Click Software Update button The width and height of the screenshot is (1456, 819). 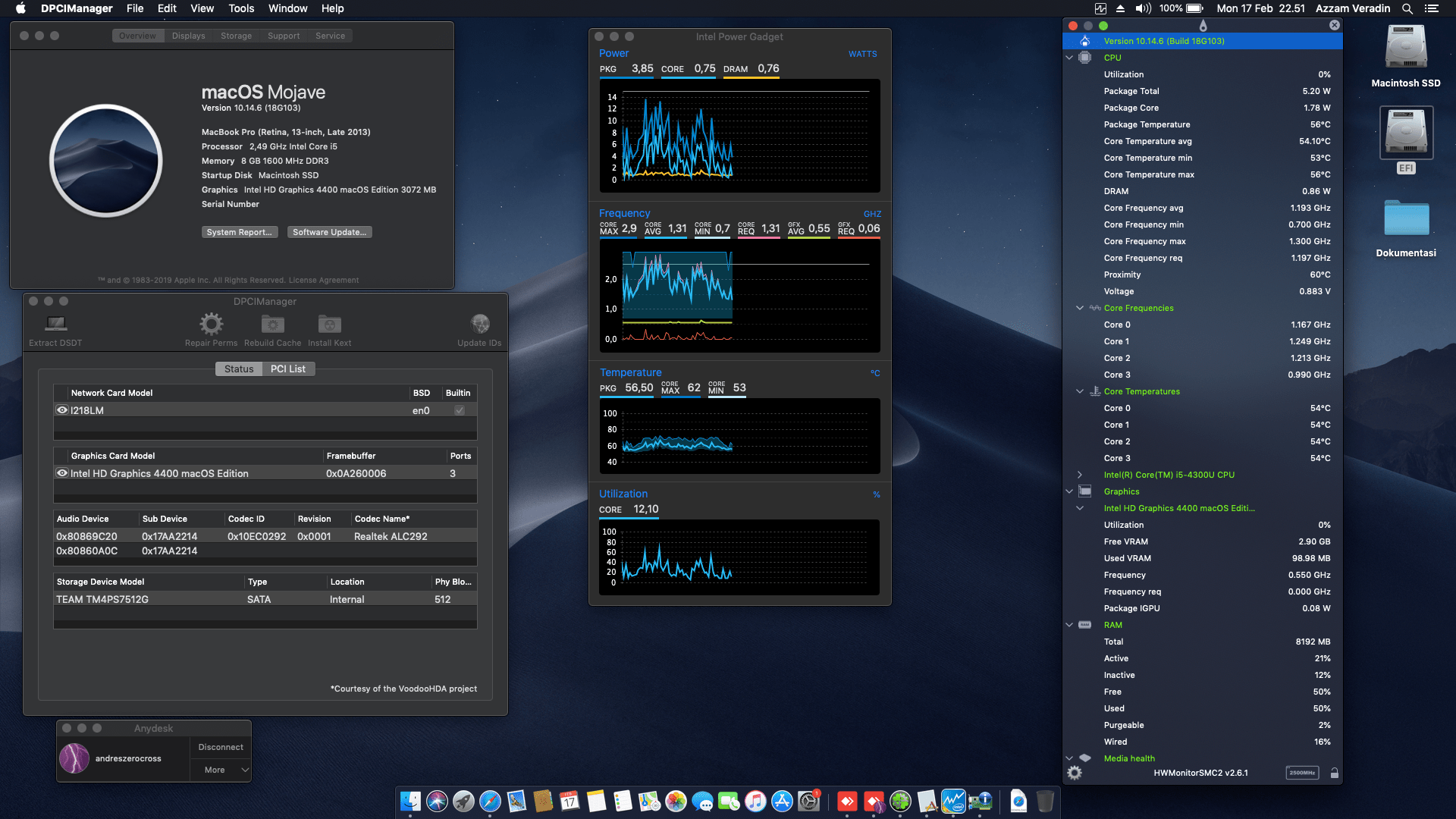329,232
